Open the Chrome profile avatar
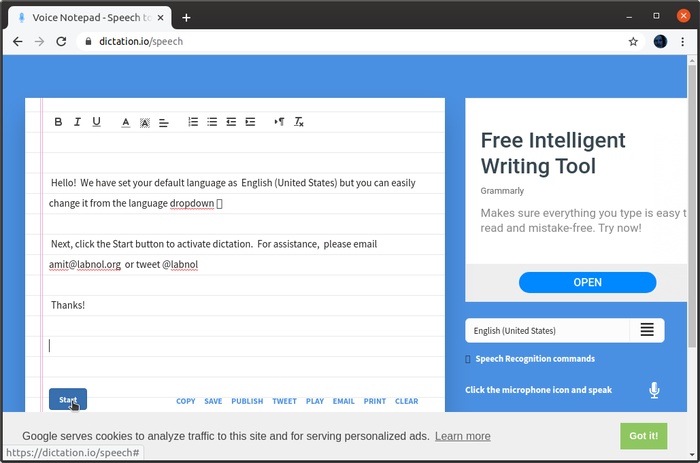The image size is (700, 463). pos(660,42)
